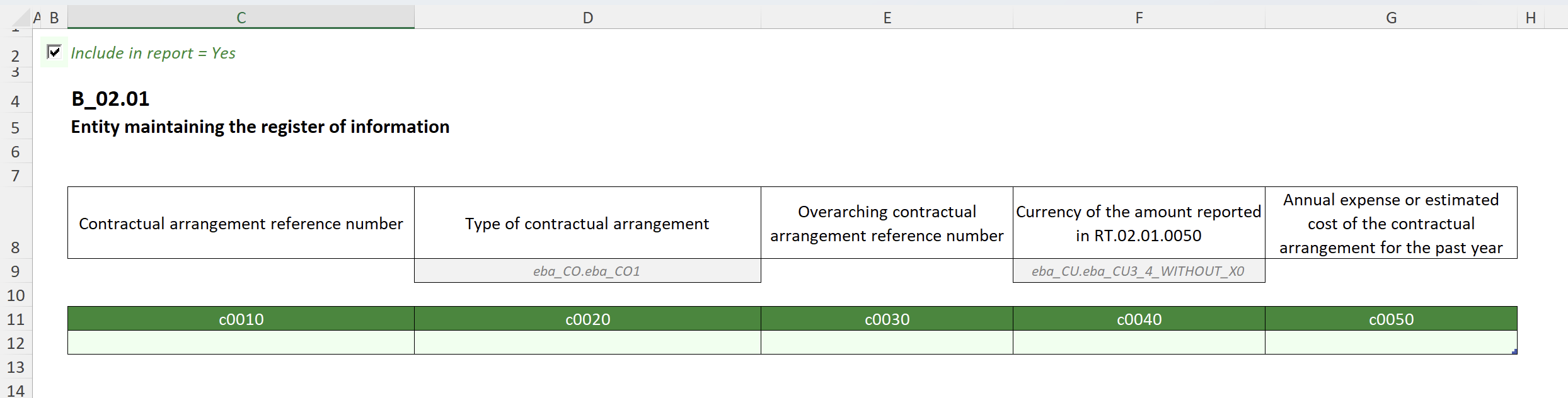Viewport: 1568px width, 398px height.
Task: Select column D header
Action: 587,18
